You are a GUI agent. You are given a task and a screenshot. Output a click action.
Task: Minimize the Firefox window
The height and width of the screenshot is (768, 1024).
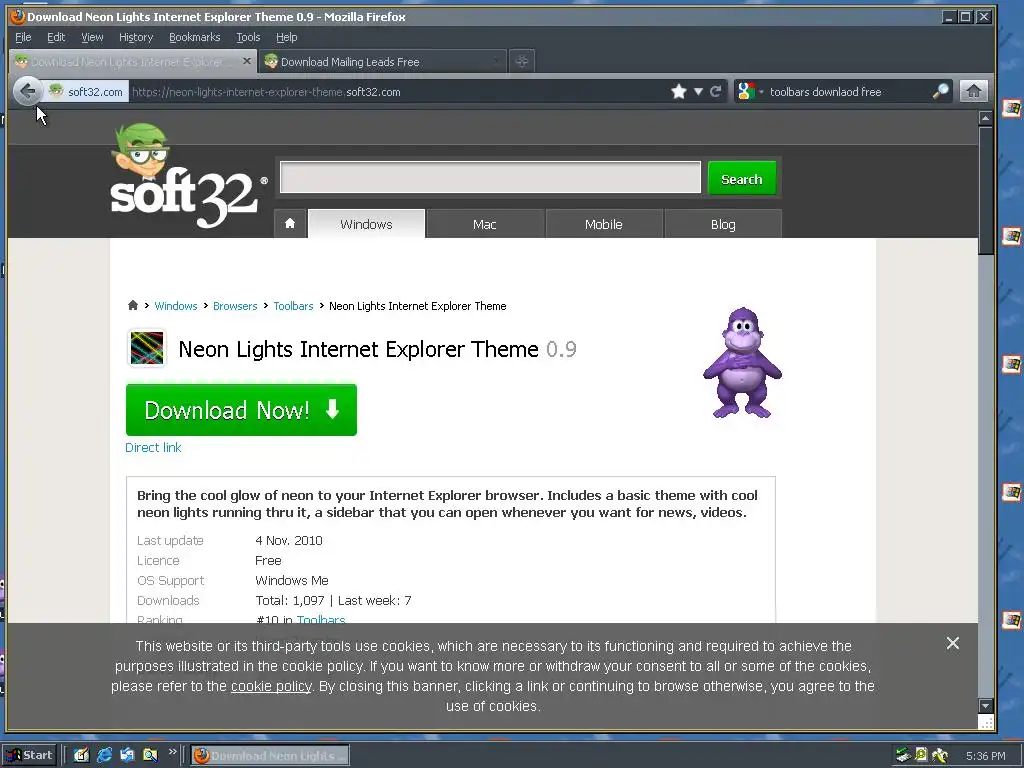point(950,17)
